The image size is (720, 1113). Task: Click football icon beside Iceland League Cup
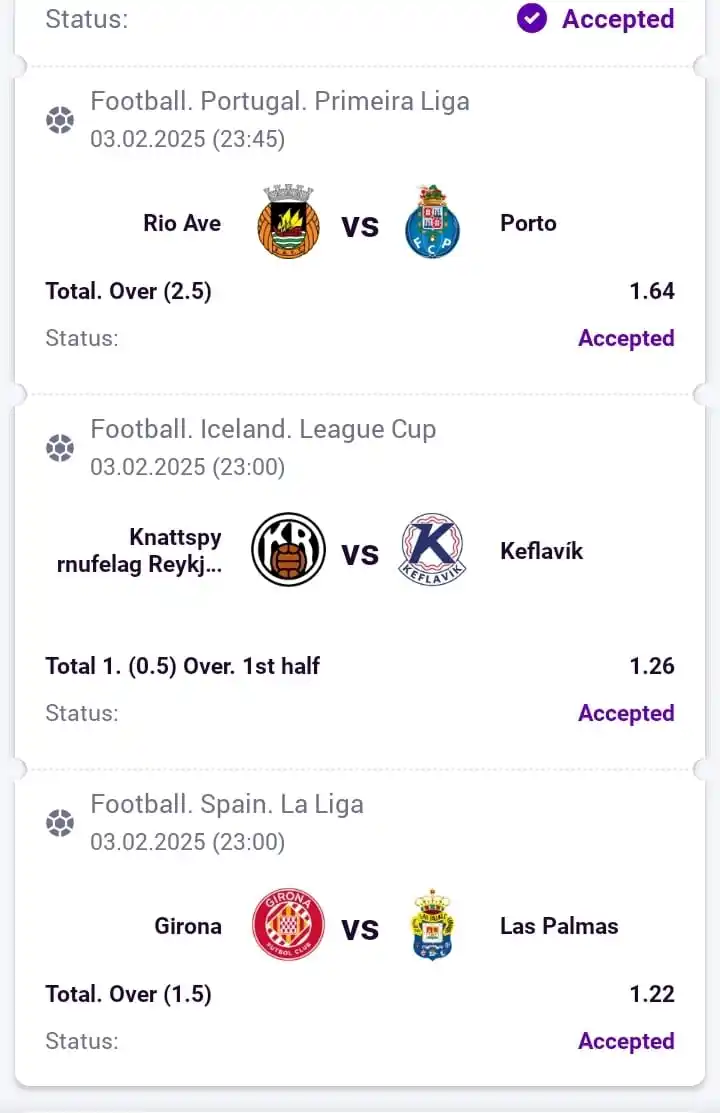point(60,448)
